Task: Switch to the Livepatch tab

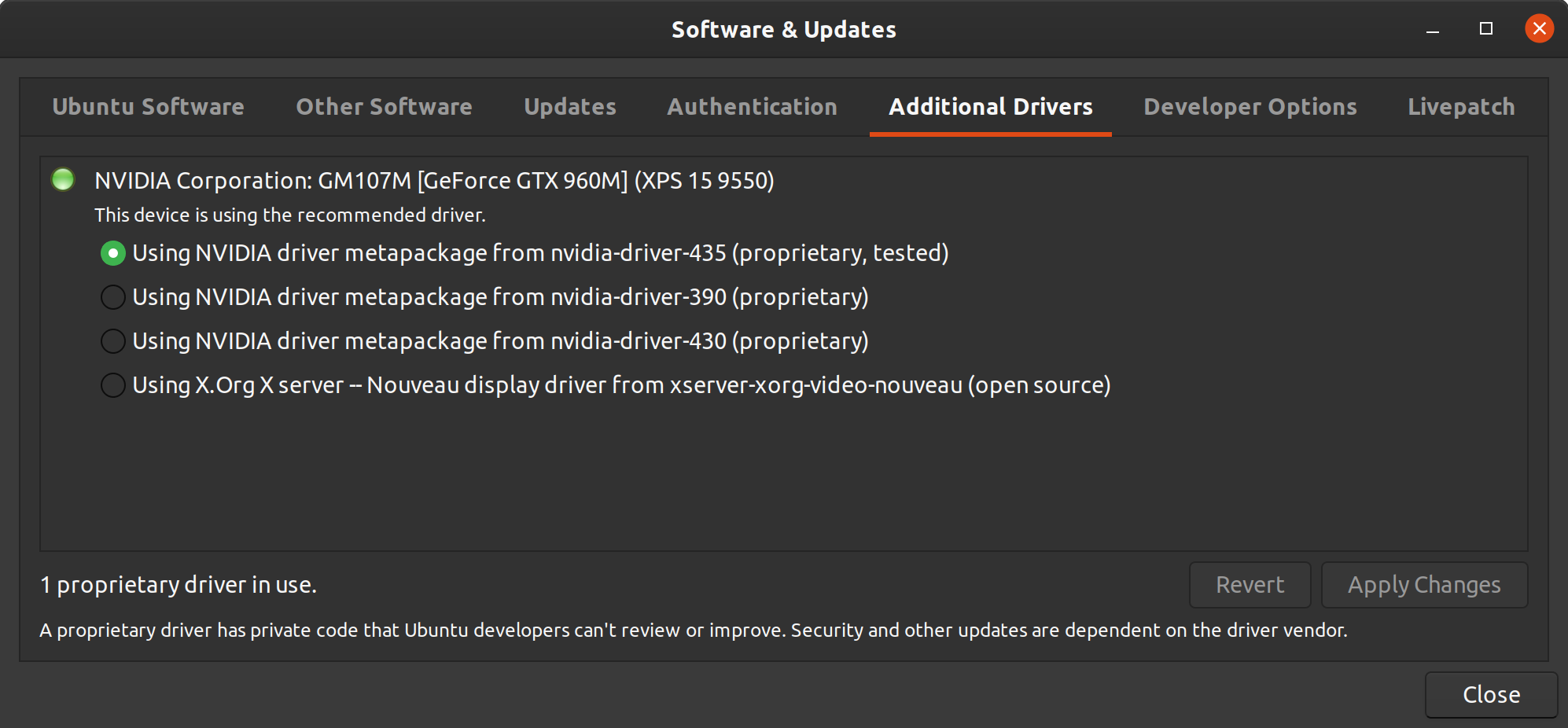Action: point(1461,107)
